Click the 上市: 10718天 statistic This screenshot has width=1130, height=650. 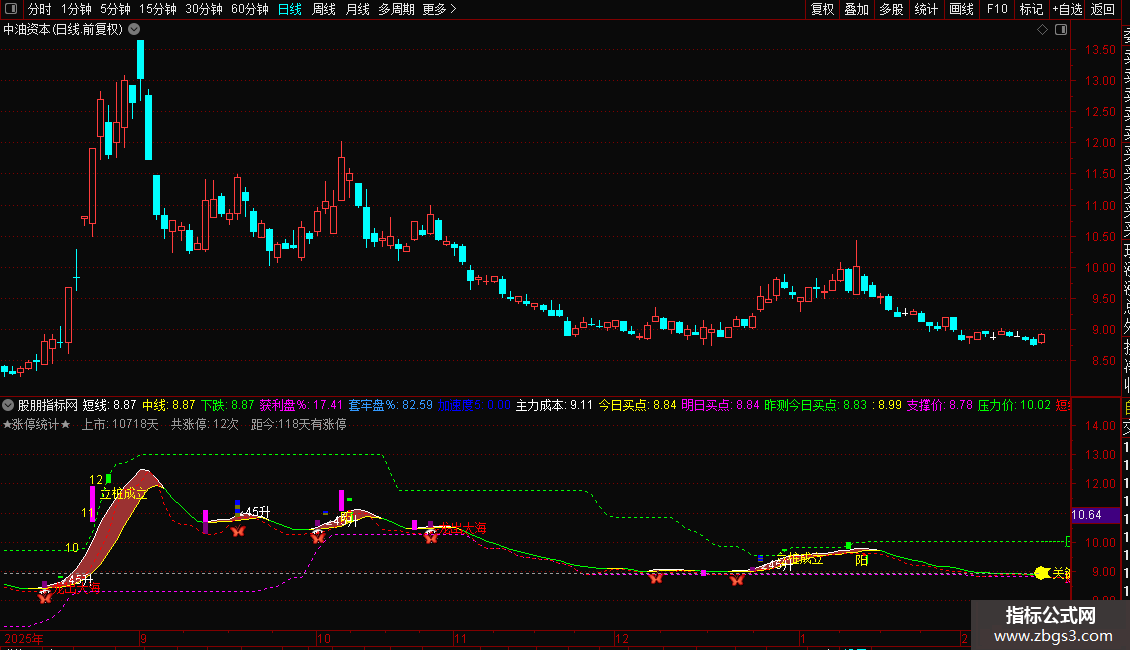[120, 424]
